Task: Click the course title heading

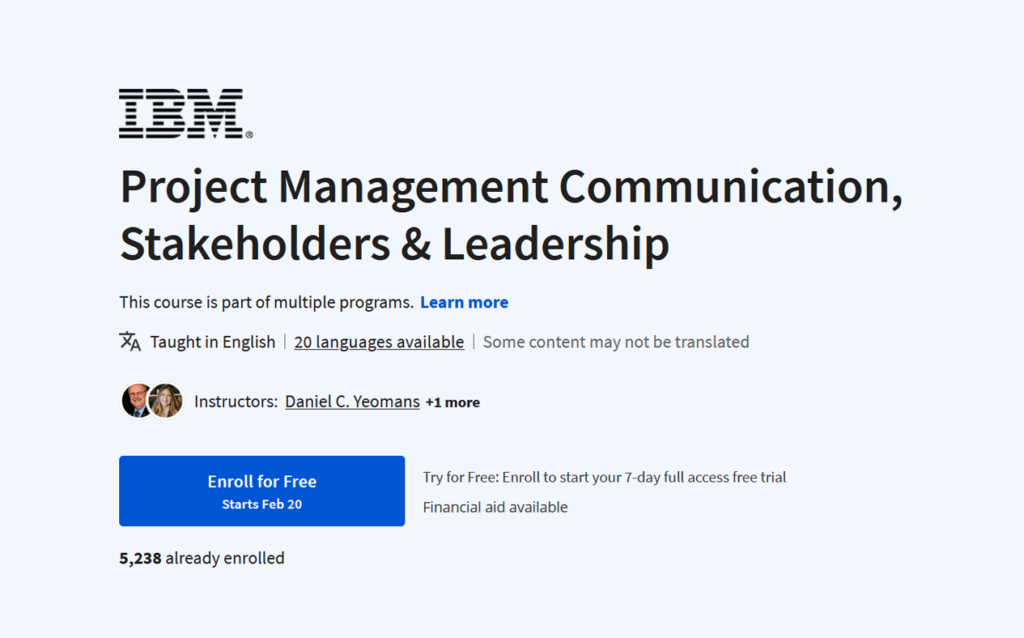Action: [511, 213]
